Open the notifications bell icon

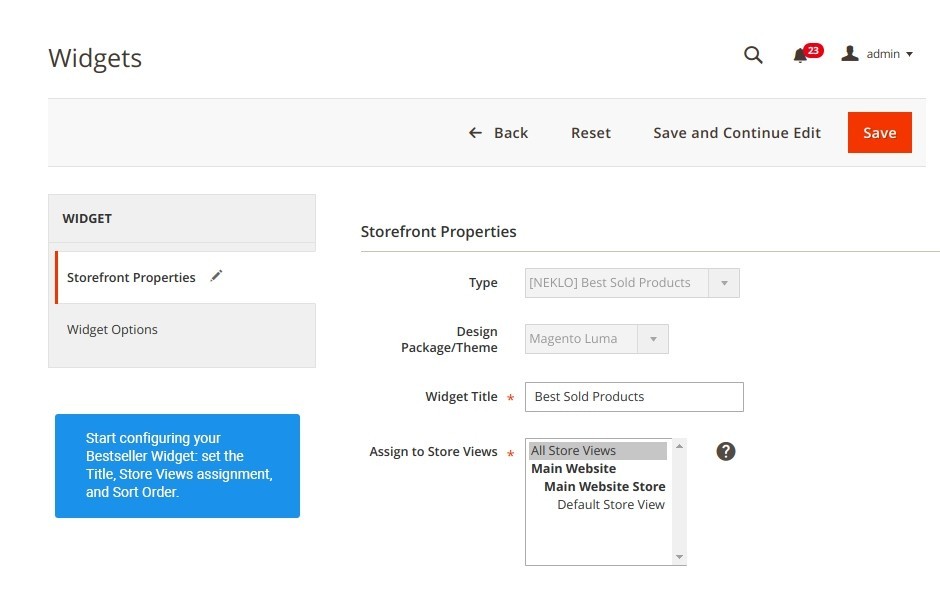[x=799, y=56]
